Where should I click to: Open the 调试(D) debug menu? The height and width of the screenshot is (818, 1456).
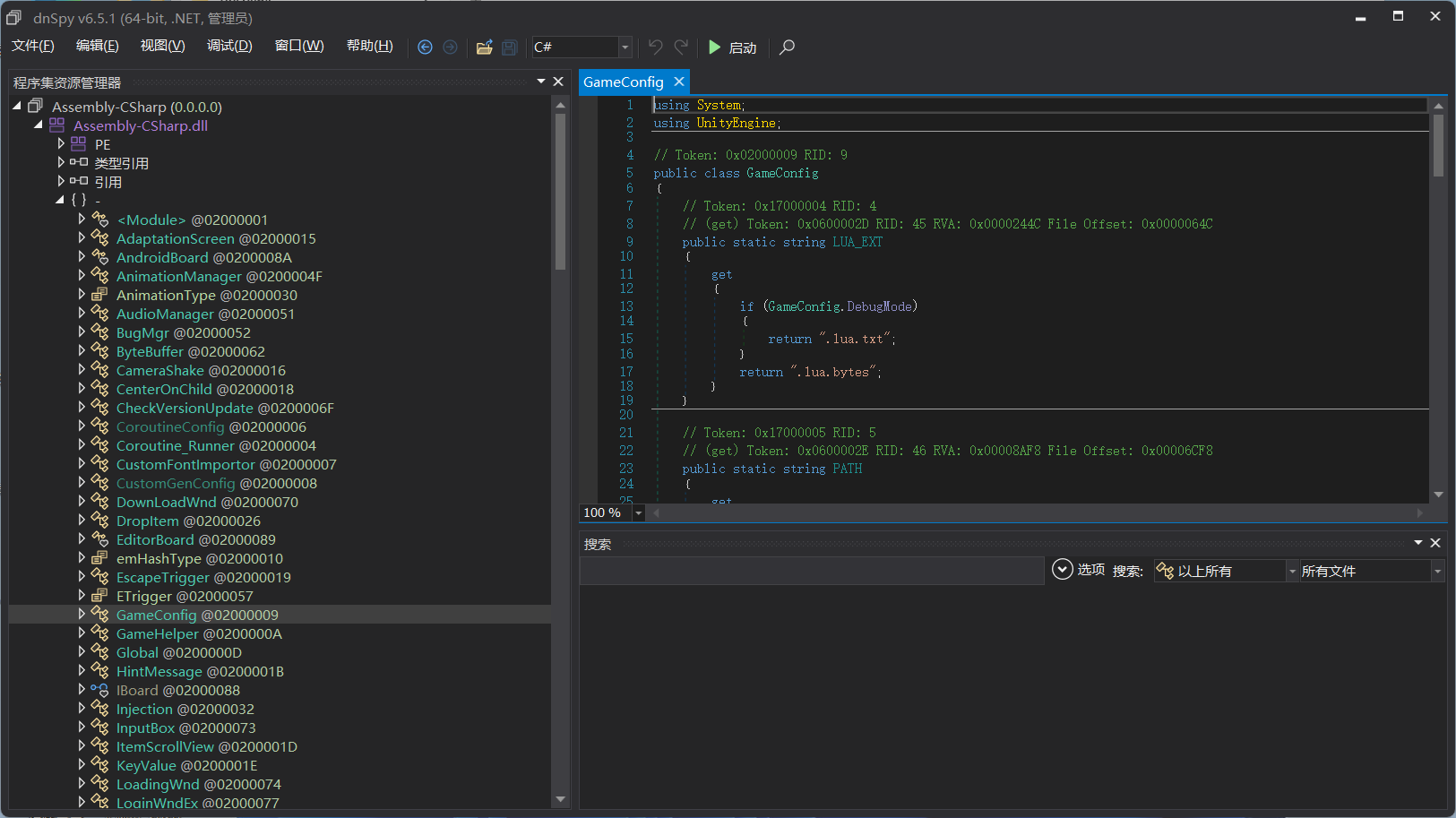(x=229, y=46)
